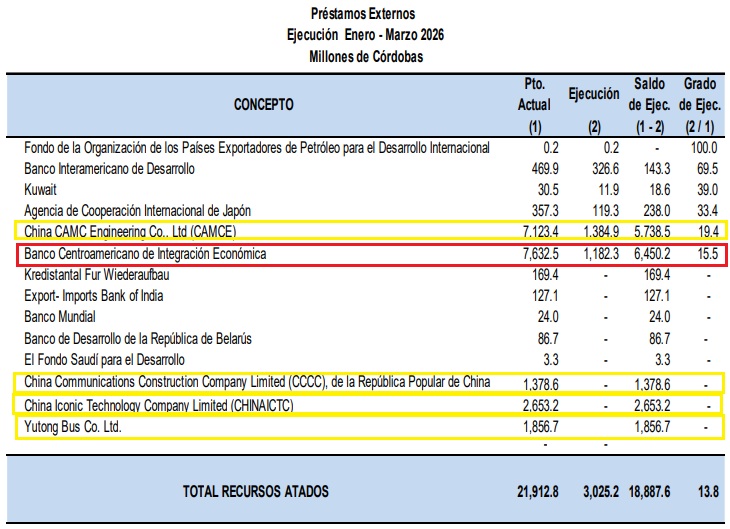The width and height of the screenshot is (730, 529).
Task: Select the 39.0 execution grade
Action: point(707,190)
